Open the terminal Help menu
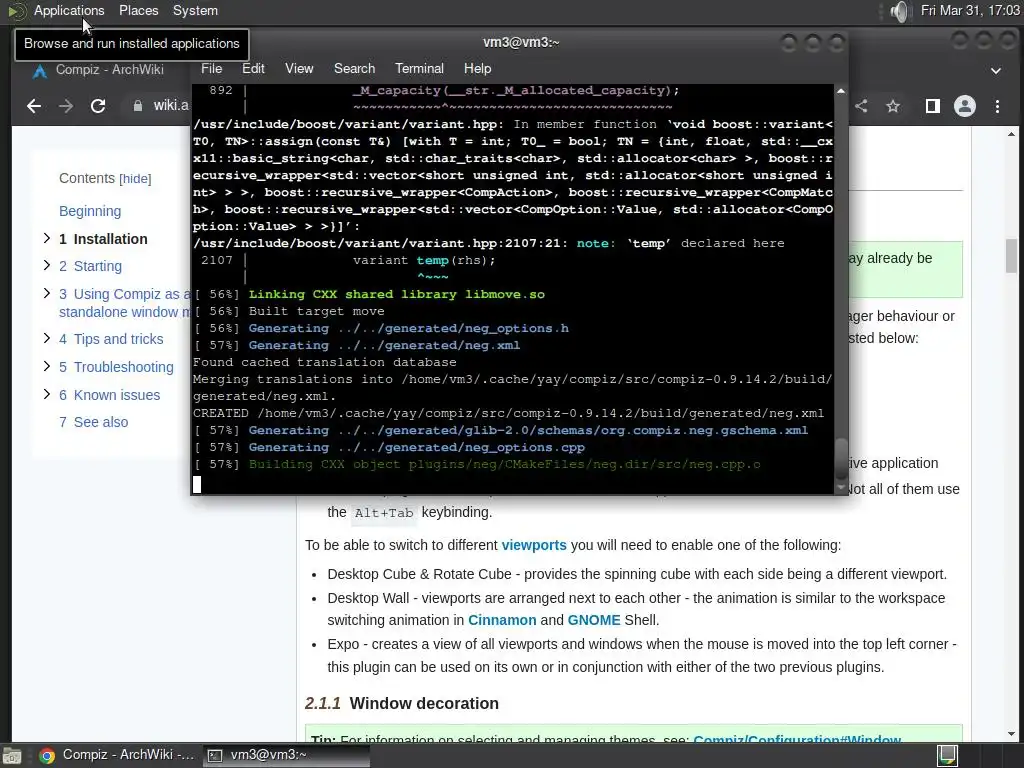Viewport: 1024px width, 768px height. pyautogui.click(x=477, y=69)
